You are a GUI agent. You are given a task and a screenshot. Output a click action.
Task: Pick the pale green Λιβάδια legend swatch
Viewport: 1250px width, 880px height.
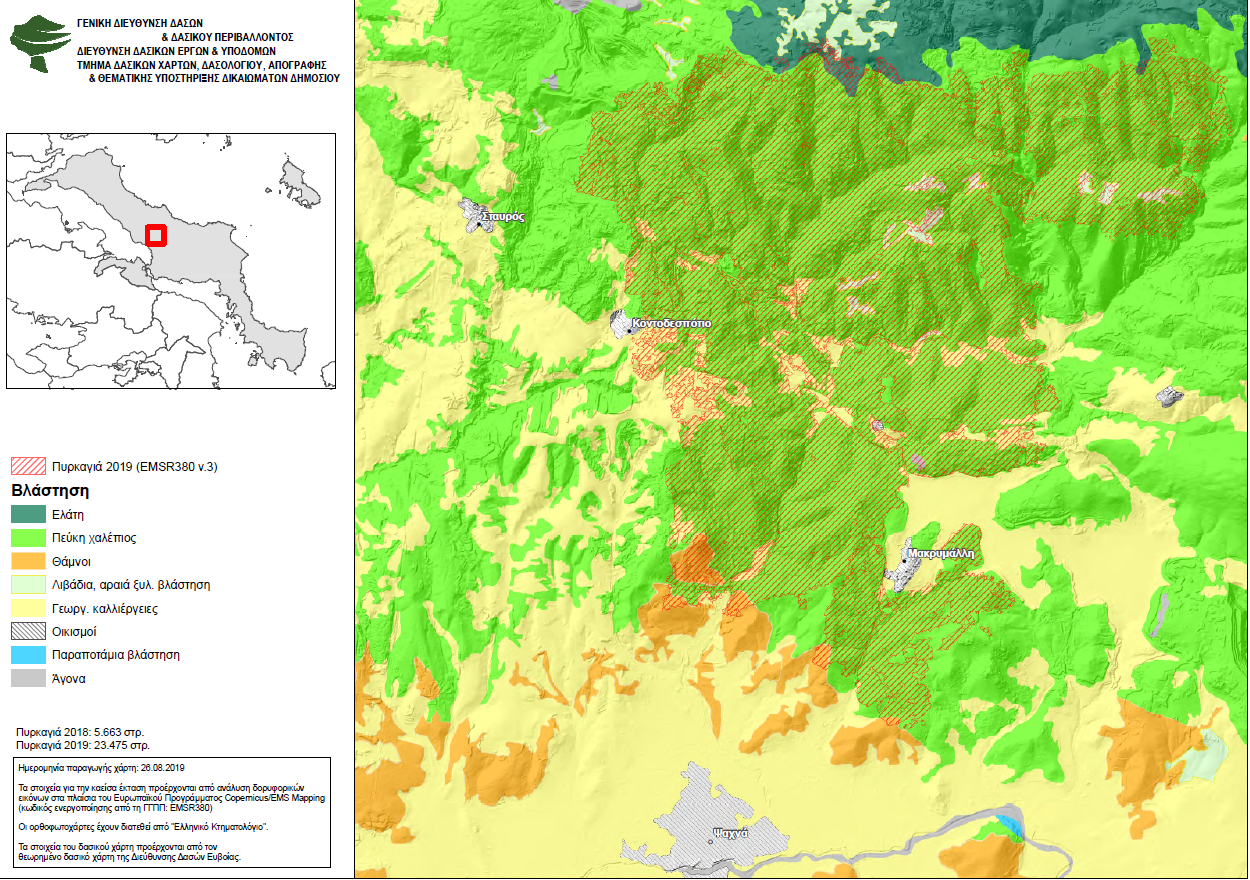(28, 585)
